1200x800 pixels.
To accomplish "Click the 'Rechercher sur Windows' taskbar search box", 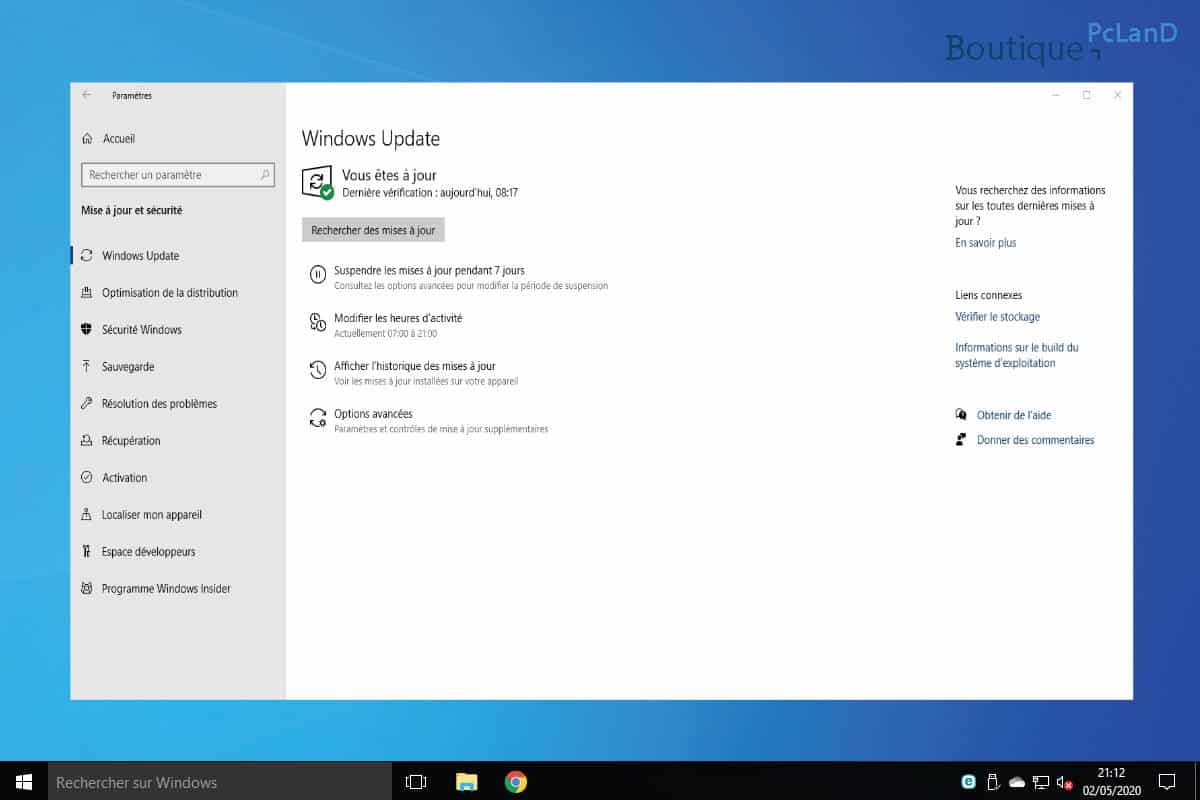I will 219,781.
